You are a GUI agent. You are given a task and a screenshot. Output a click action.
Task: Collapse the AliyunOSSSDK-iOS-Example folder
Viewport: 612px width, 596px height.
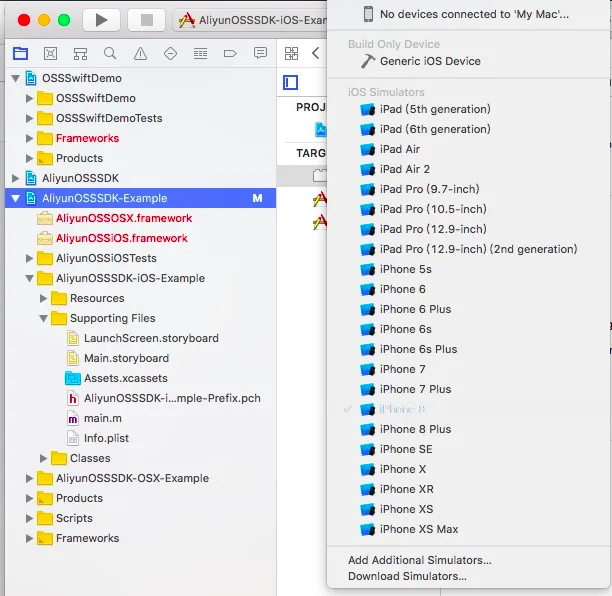tap(29, 278)
